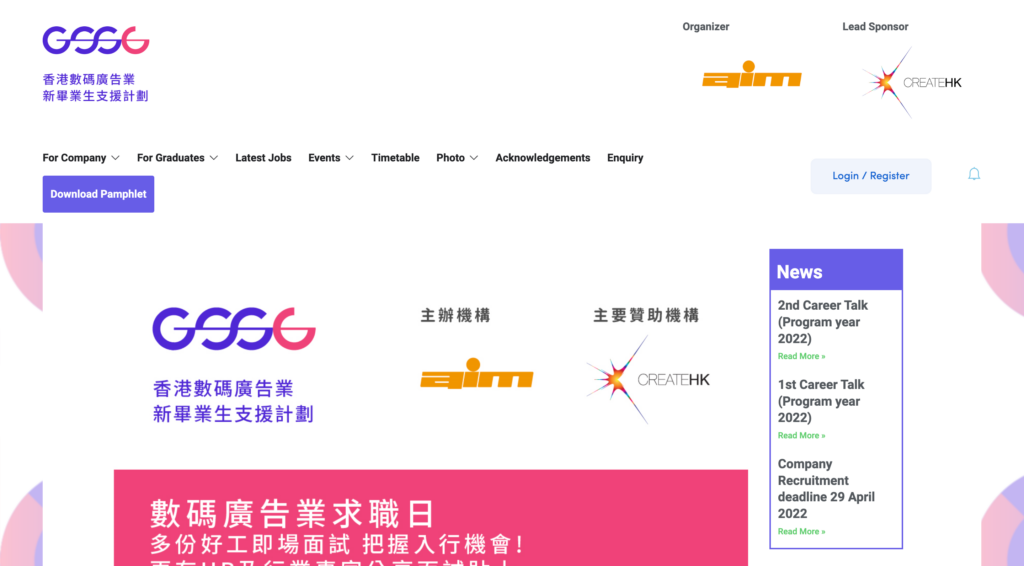Click the AIM logo under 主辦機構
Screen dimensions: 1024x566
477,373
